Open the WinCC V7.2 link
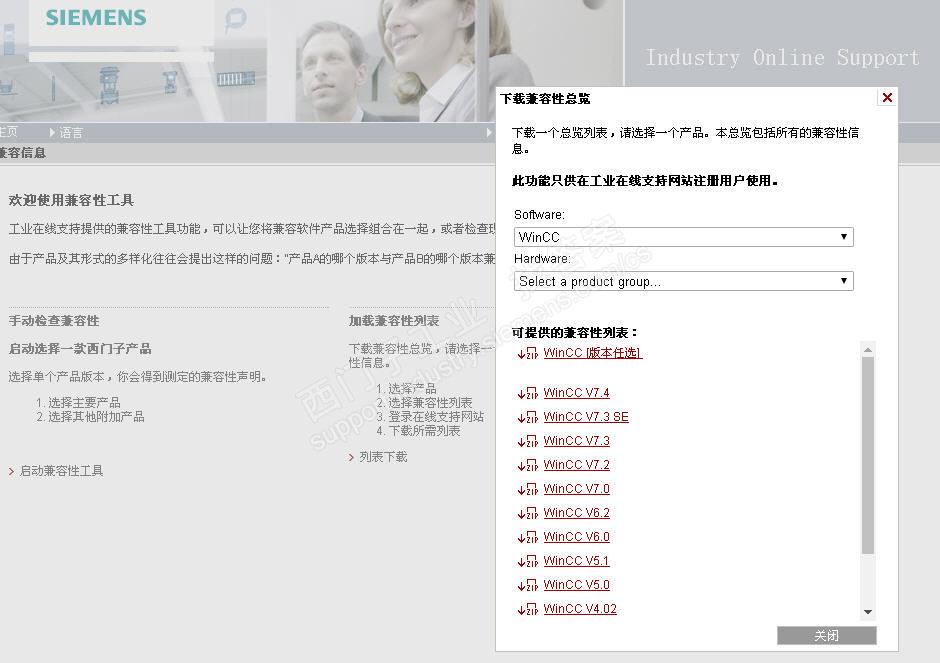This screenshot has width=940, height=663. (576, 465)
